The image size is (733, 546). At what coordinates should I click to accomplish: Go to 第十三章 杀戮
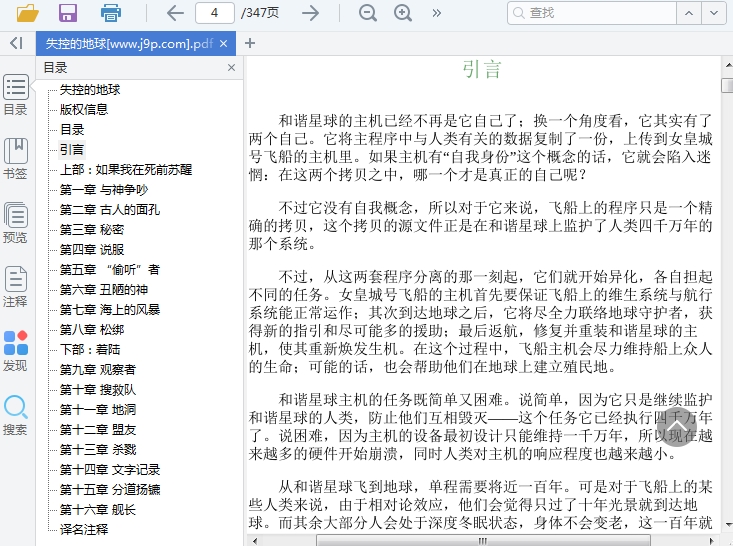[x=97, y=450]
